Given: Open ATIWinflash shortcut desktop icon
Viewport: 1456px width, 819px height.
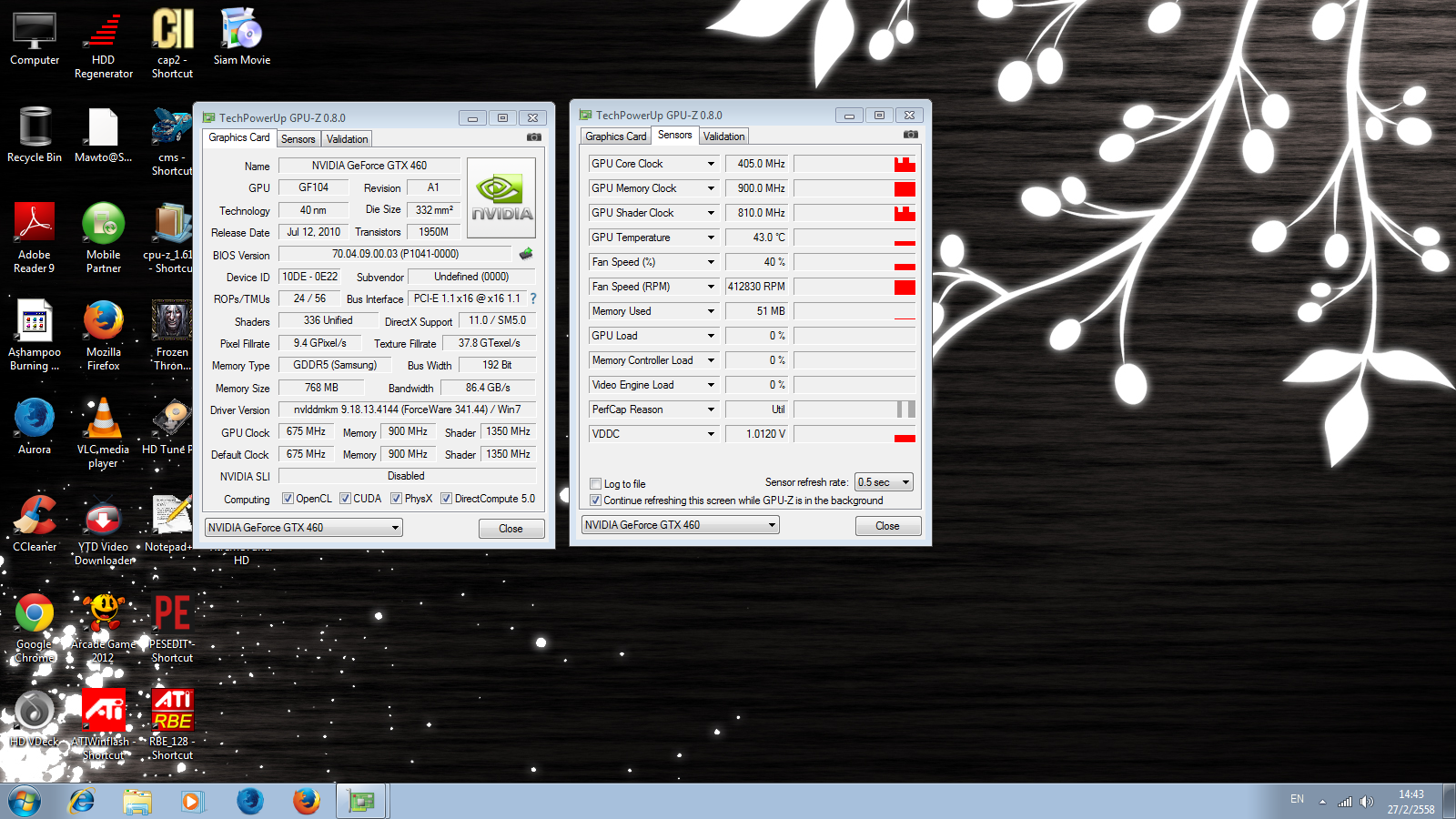Looking at the screenshot, I should [x=104, y=725].
